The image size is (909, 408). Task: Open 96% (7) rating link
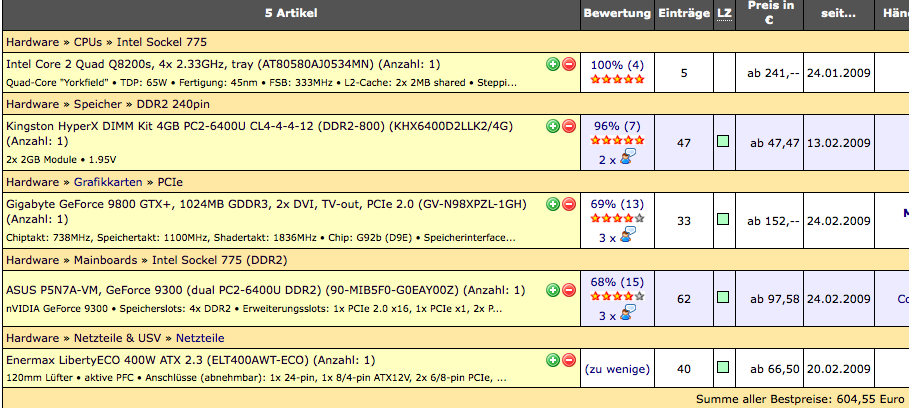pyautogui.click(x=617, y=126)
